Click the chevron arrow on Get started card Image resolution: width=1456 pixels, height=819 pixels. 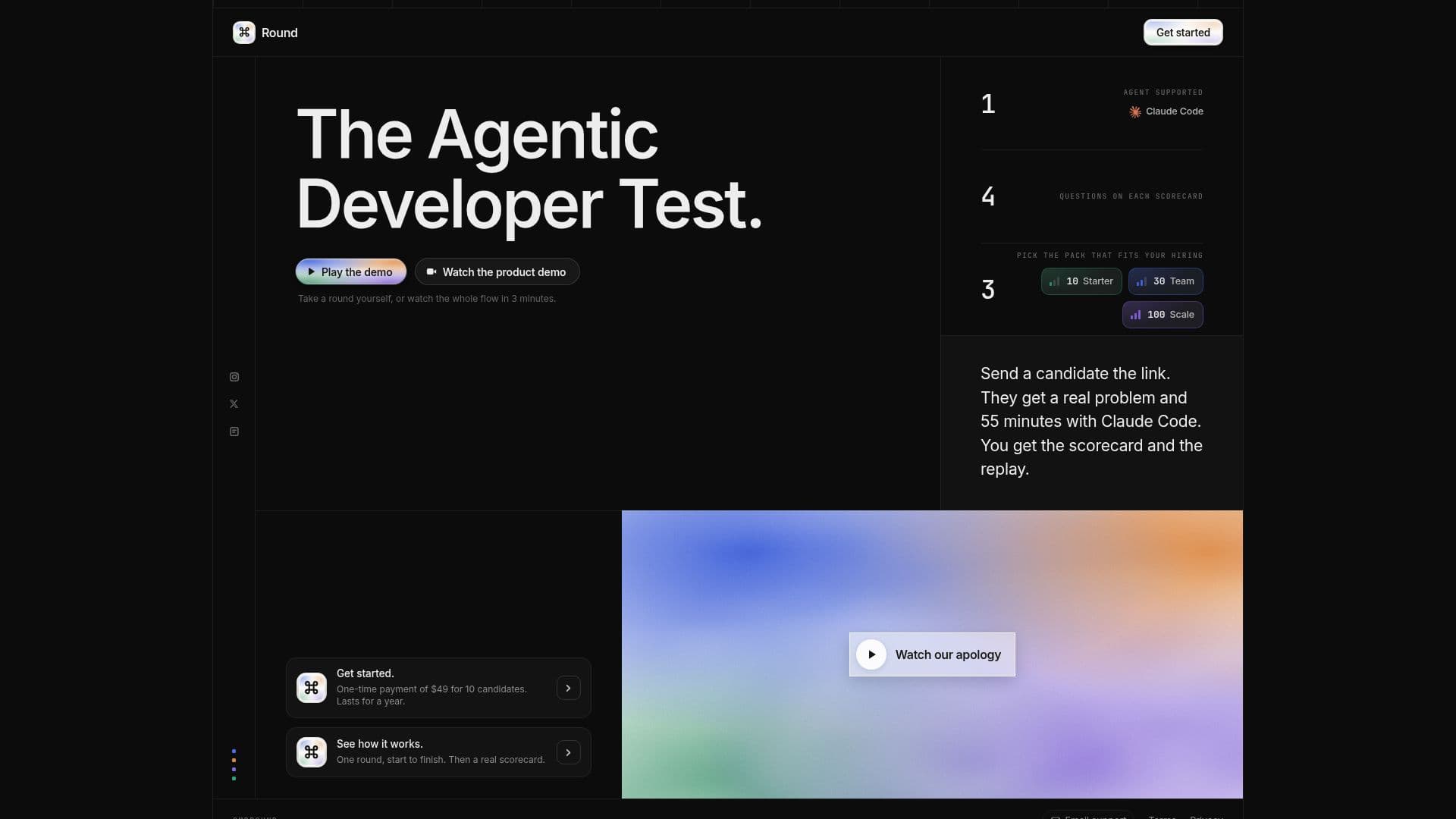[568, 688]
